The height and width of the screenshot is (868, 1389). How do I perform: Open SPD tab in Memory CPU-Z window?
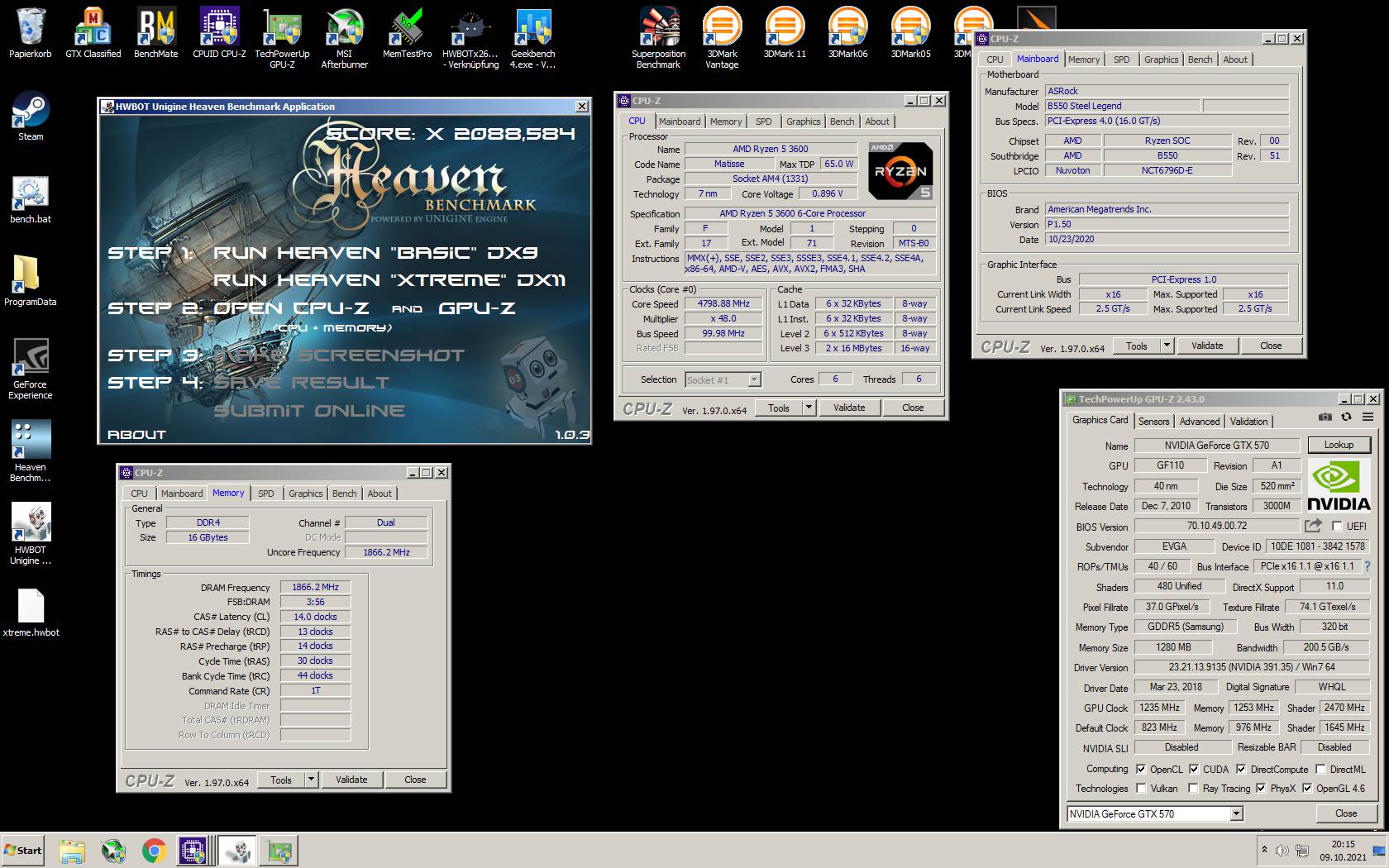point(265,494)
